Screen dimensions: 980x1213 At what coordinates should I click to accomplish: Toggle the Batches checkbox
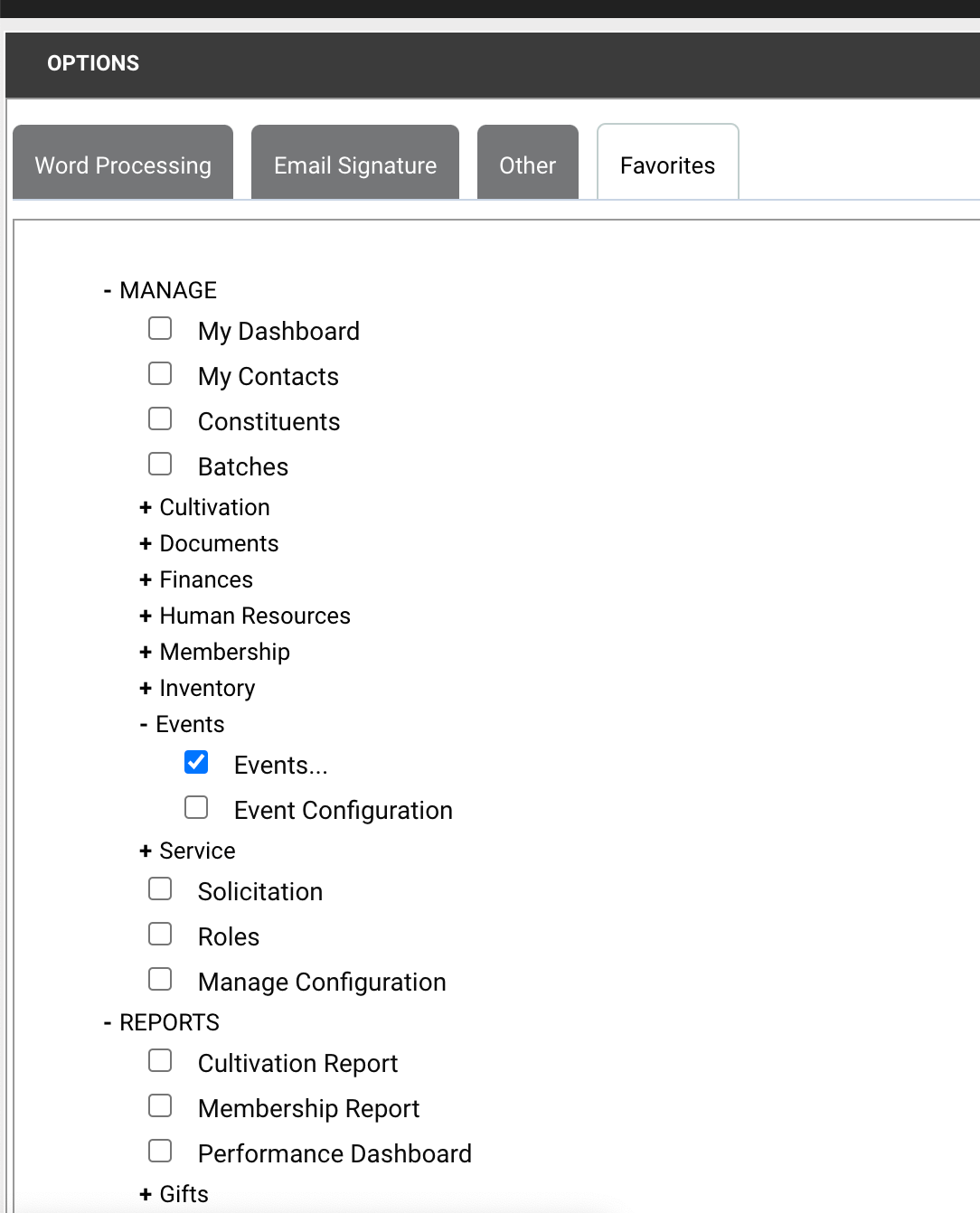pos(160,464)
